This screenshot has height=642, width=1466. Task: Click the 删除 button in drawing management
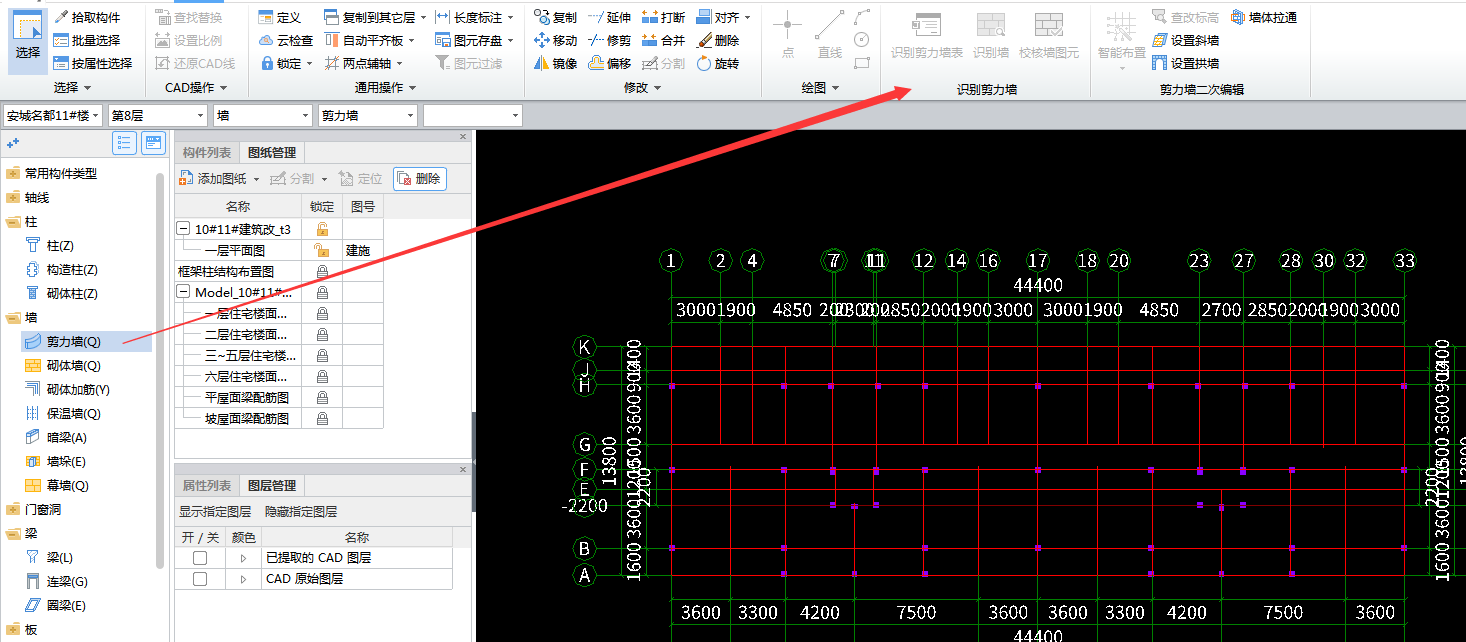point(419,179)
